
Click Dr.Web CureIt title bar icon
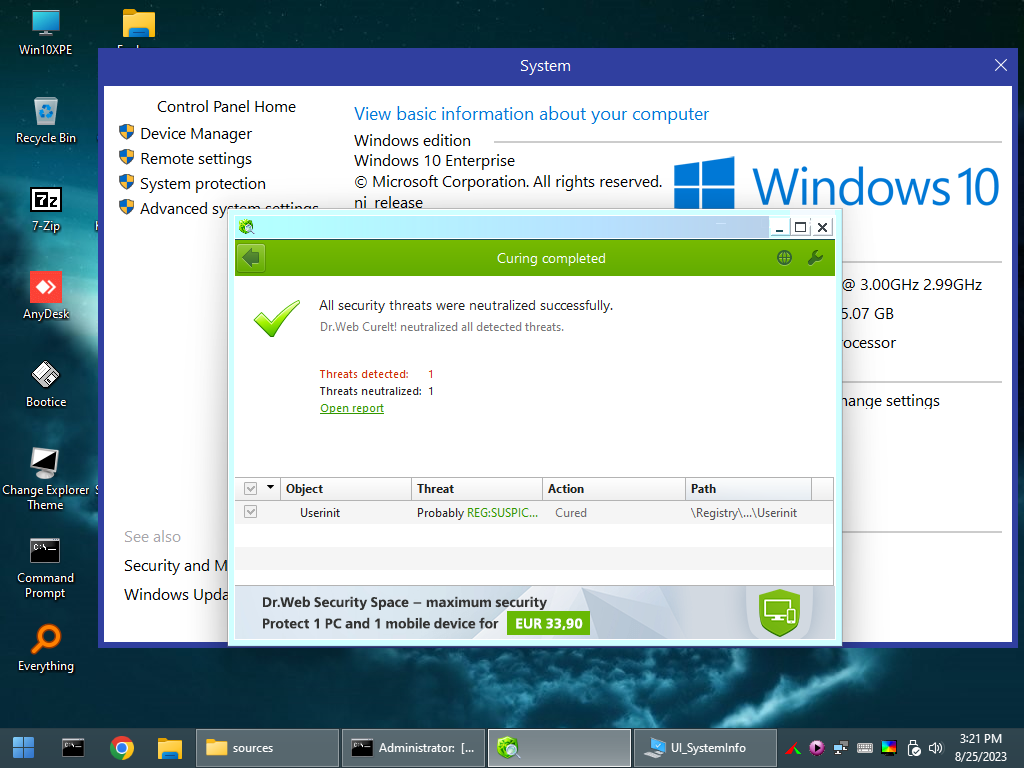point(246,227)
